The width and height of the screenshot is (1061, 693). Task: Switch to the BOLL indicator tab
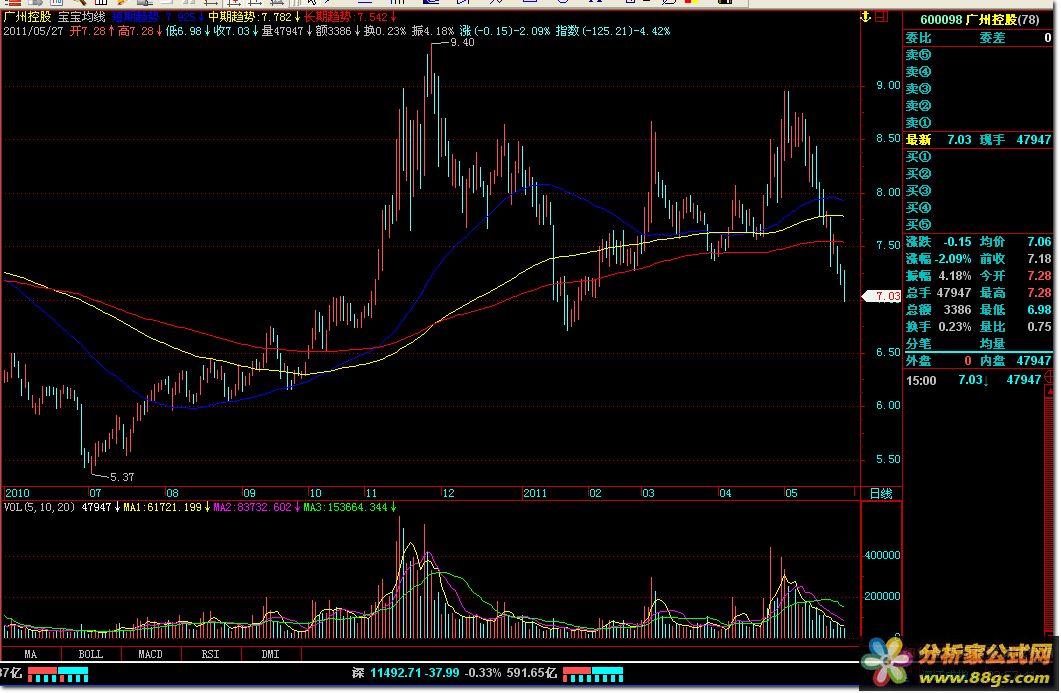tap(91, 654)
